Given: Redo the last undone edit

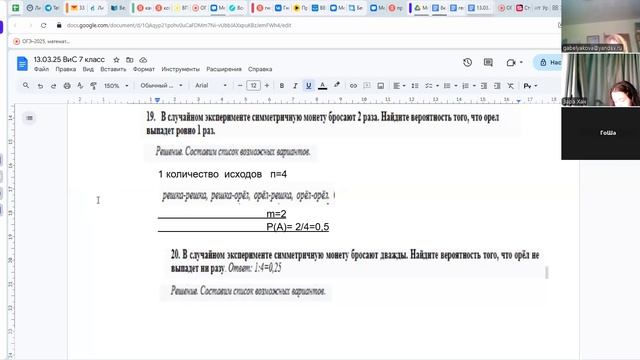Looking at the screenshot, I should [53, 86].
